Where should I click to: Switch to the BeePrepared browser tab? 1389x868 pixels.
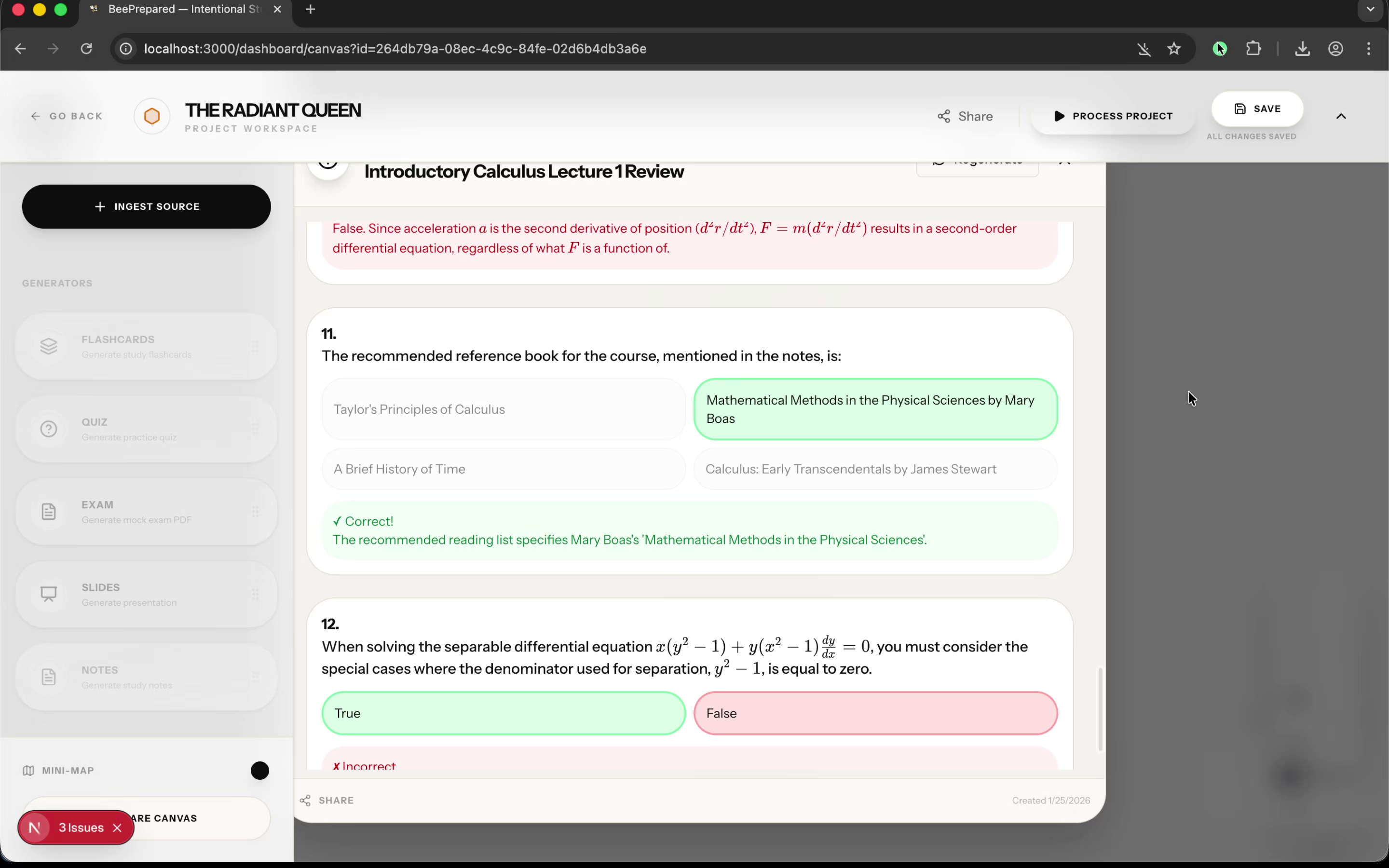point(184,10)
